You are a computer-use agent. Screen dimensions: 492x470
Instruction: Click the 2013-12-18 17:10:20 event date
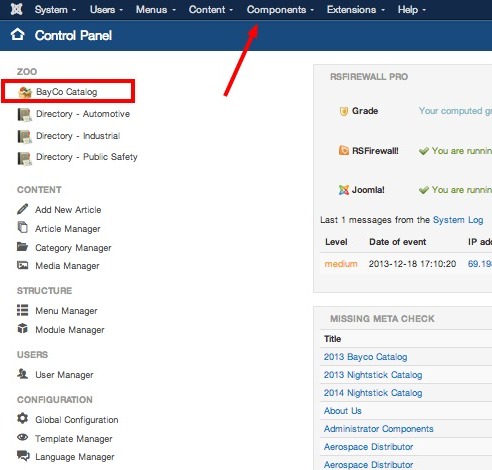click(x=412, y=264)
